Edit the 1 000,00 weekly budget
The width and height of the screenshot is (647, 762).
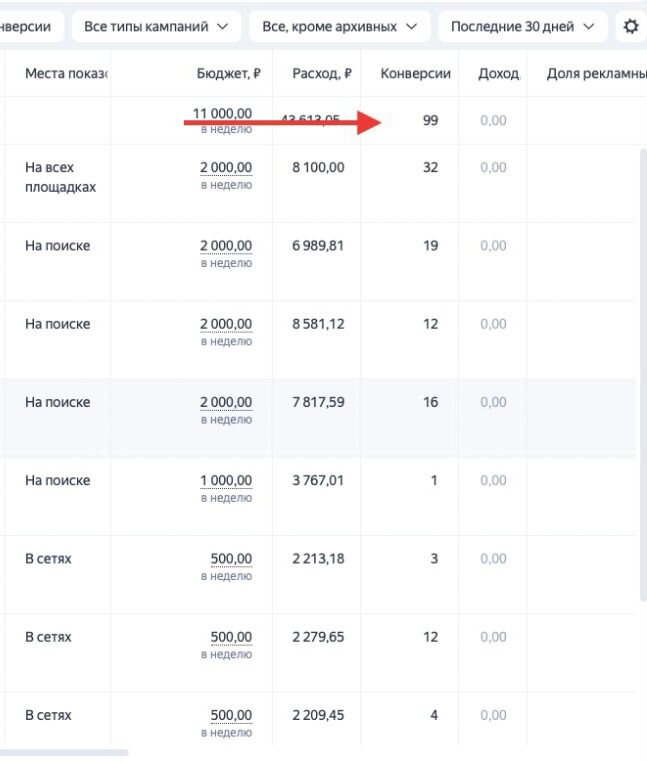226,481
